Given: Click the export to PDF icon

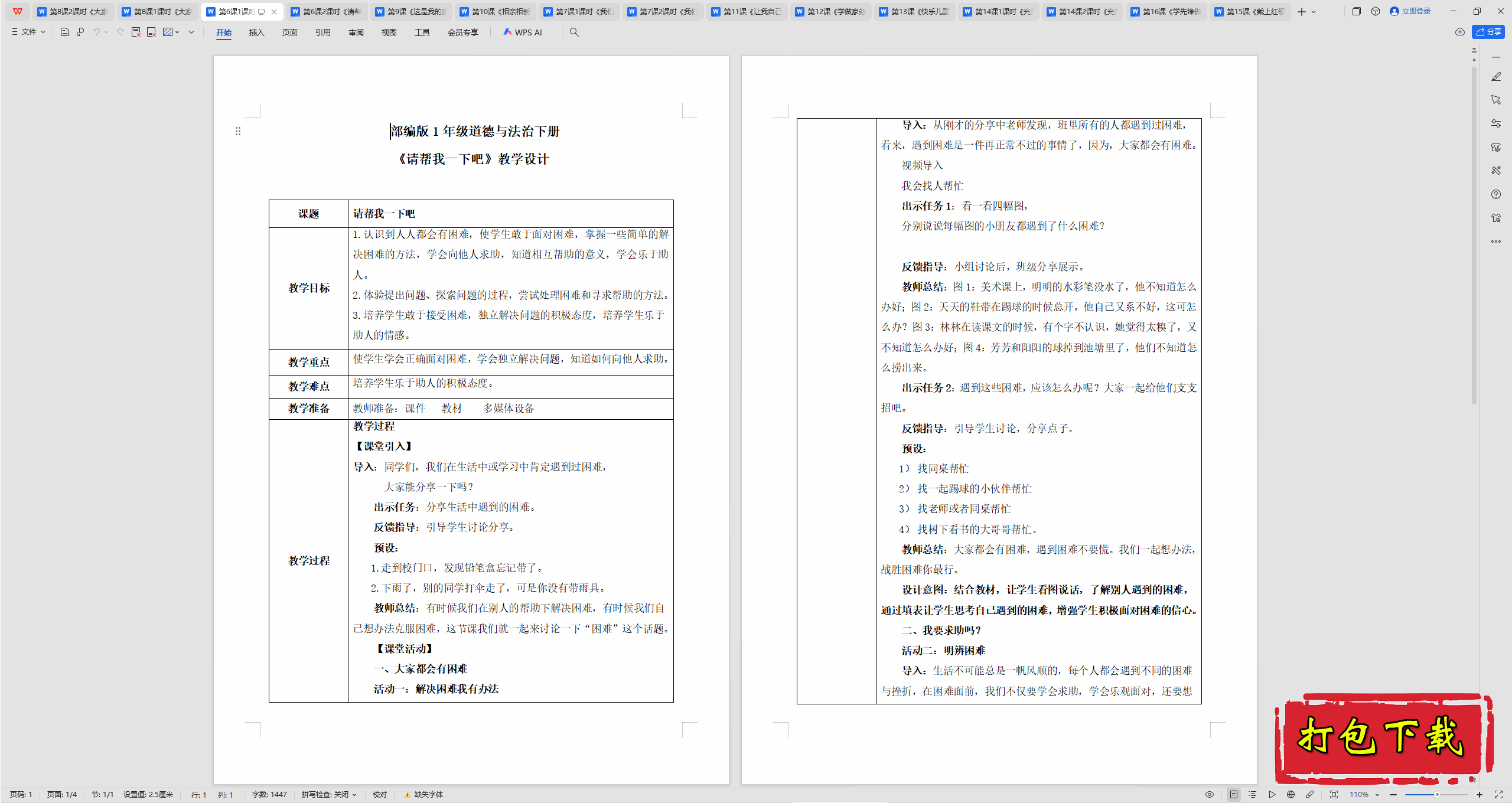Looking at the screenshot, I should (x=136, y=32).
